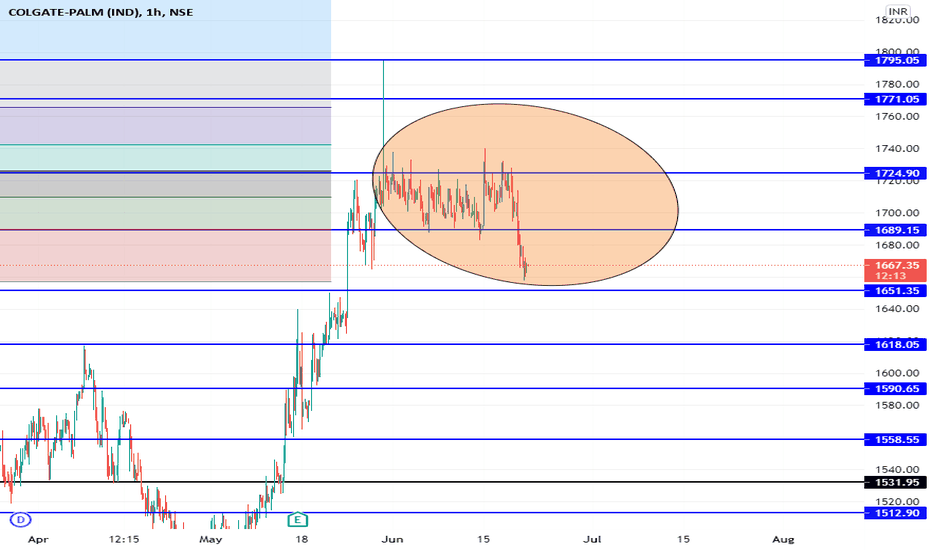Select the 1618.05 price level label
Screen dimensions: 932x550
895,345
